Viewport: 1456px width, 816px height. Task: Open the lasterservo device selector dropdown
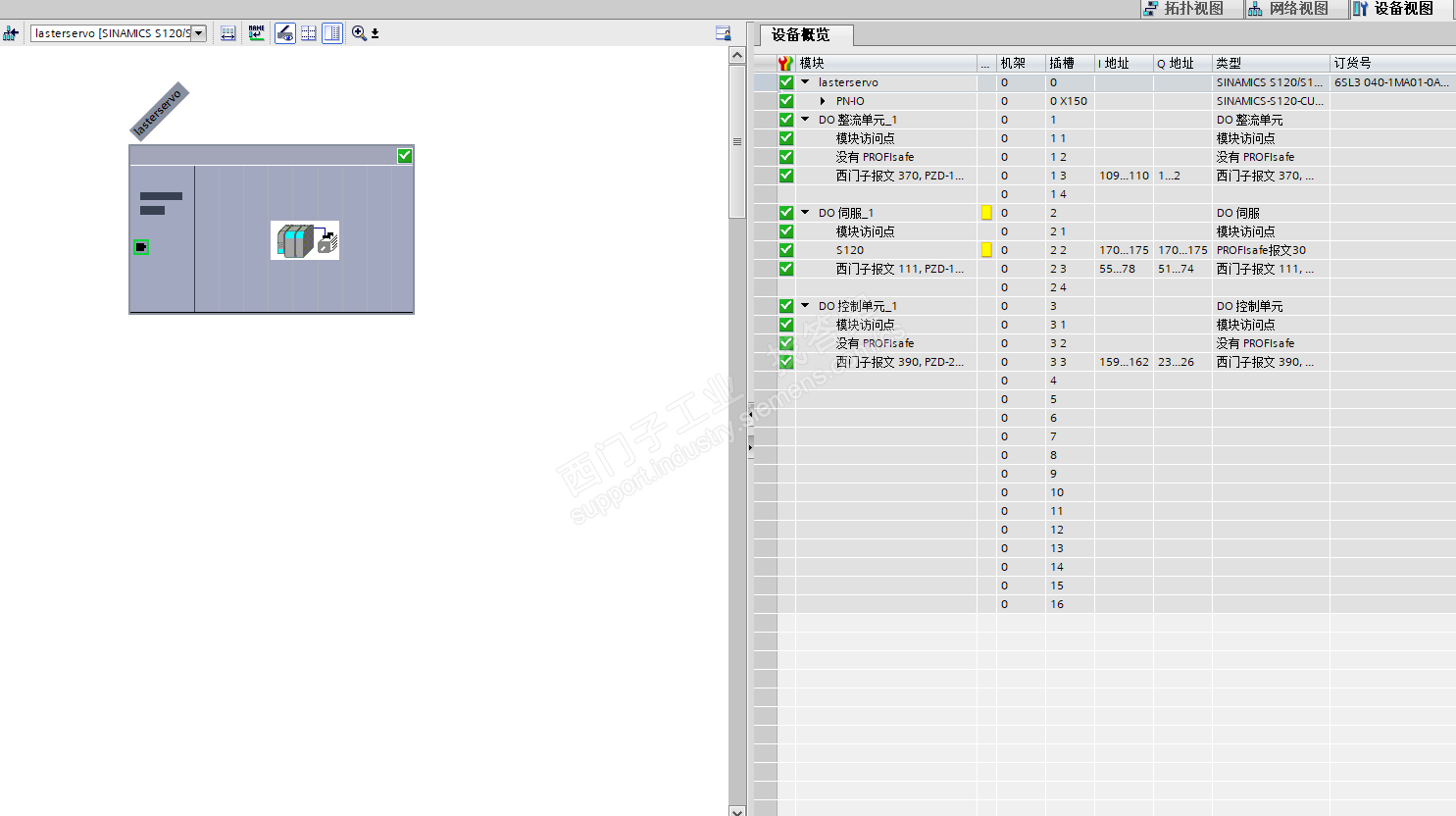coord(199,33)
